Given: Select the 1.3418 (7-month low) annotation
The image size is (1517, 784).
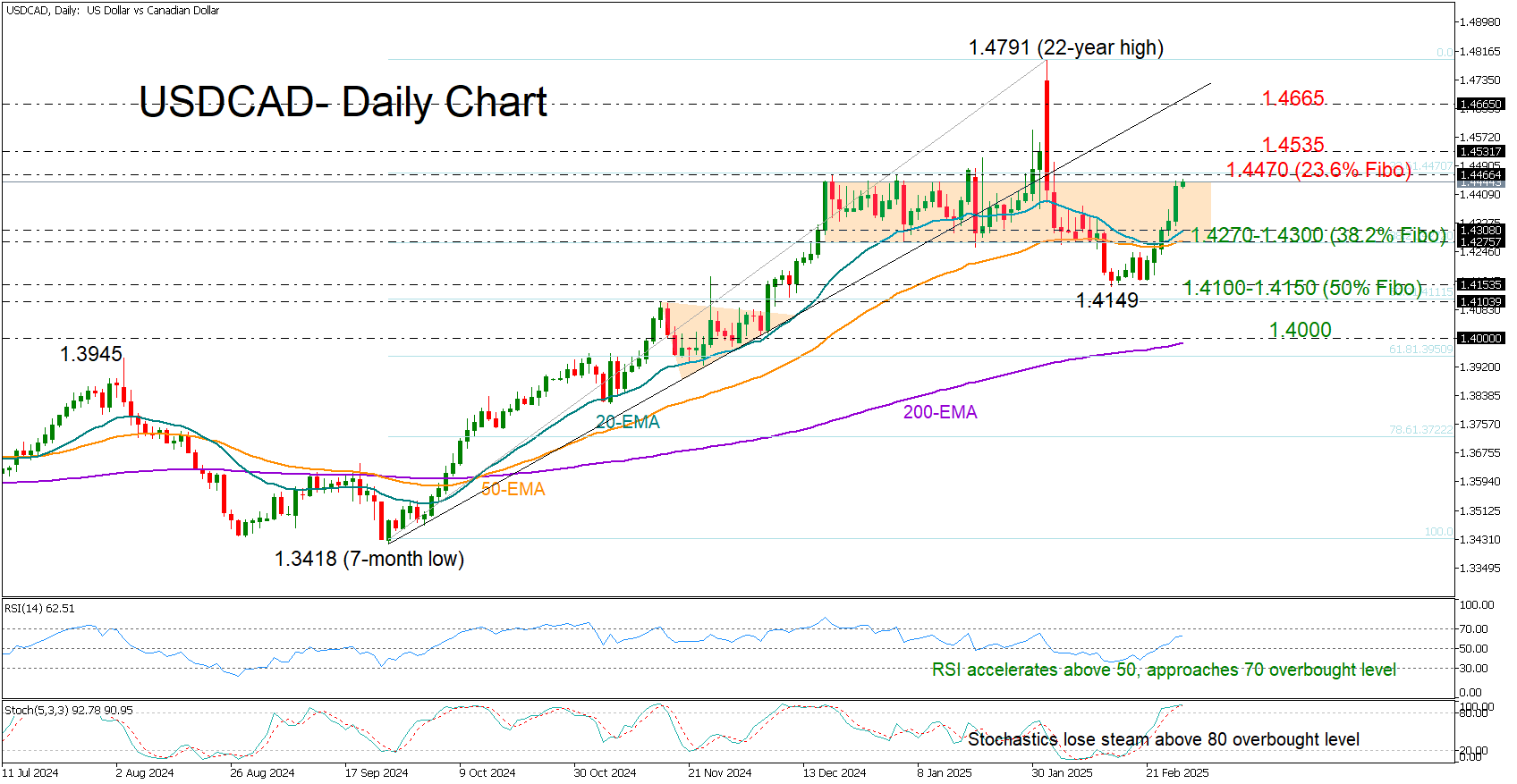Looking at the screenshot, I should click(369, 560).
